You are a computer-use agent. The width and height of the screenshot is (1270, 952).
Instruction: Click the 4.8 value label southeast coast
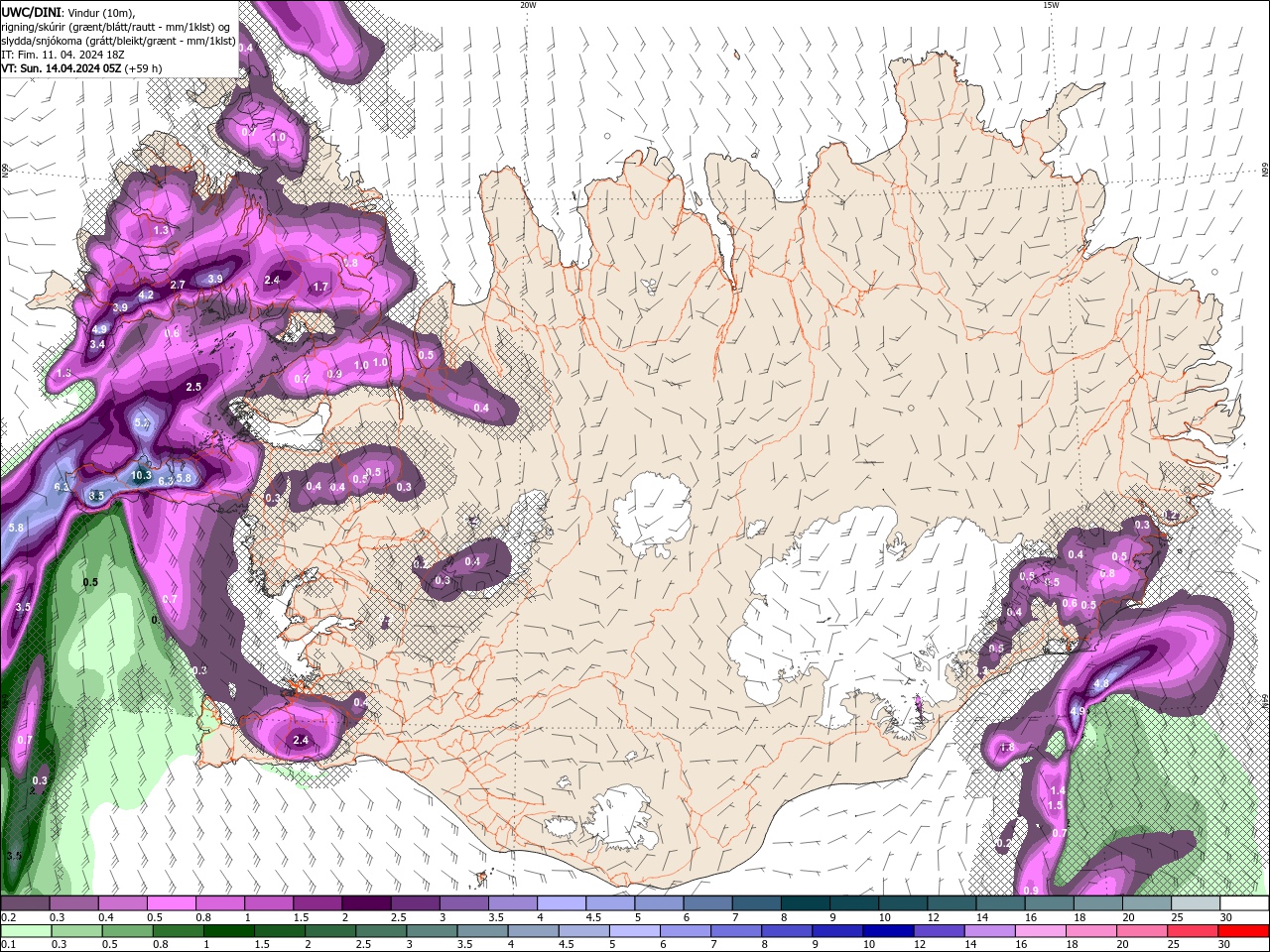click(1101, 684)
